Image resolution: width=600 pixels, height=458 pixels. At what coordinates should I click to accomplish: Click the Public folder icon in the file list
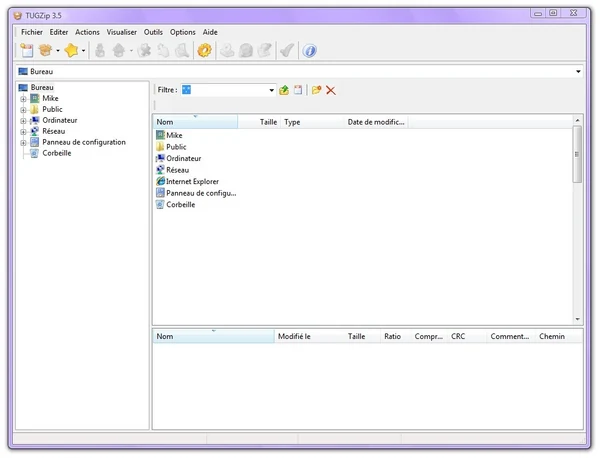160,147
